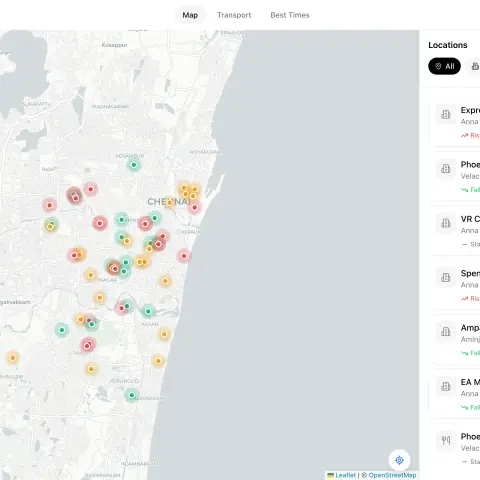Click the green marker near Adyar
The width and height of the screenshot is (480, 480).
pos(148,311)
